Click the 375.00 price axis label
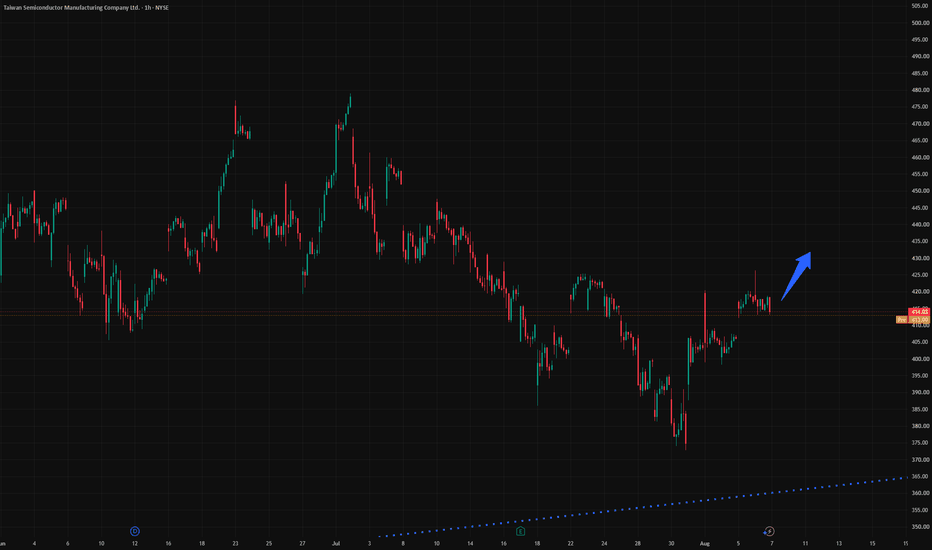The height and width of the screenshot is (550, 932). 920,442
